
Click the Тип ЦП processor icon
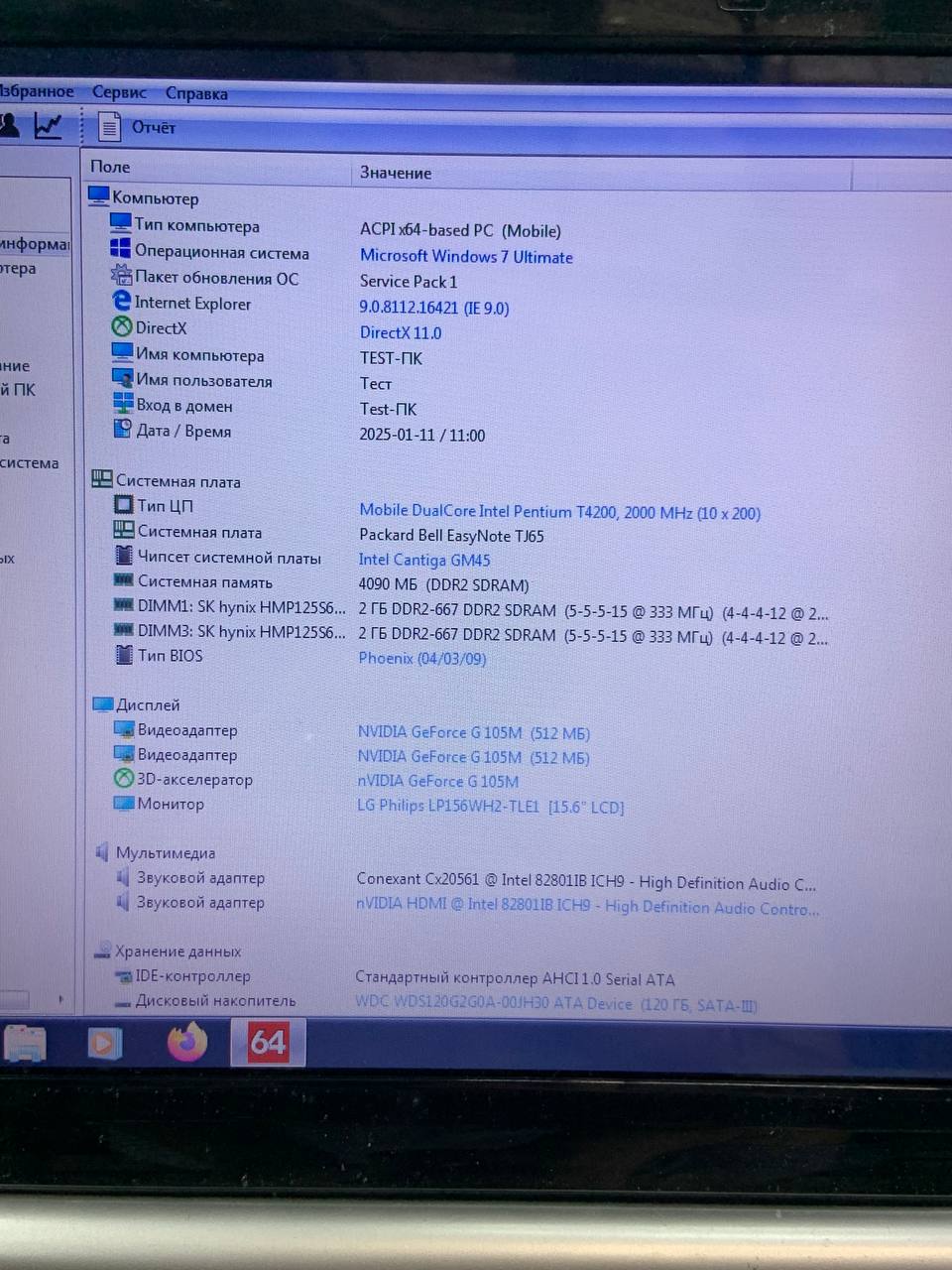(x=124, y=505)
